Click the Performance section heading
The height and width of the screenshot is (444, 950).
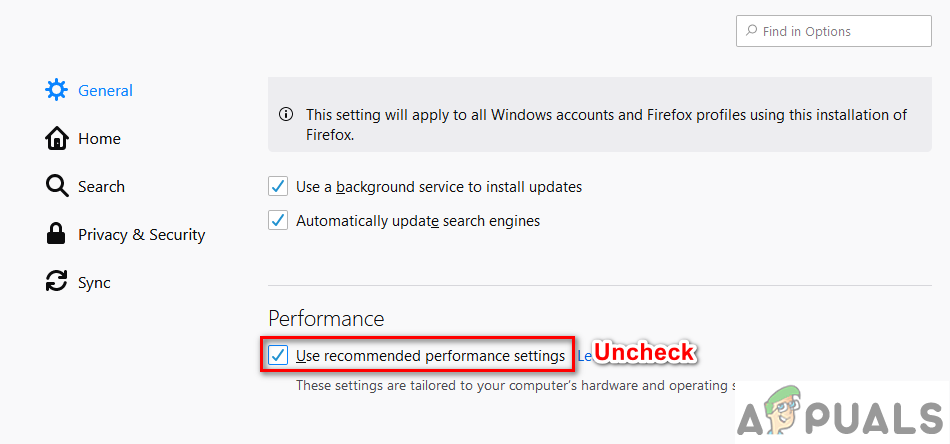pos(326,318)
